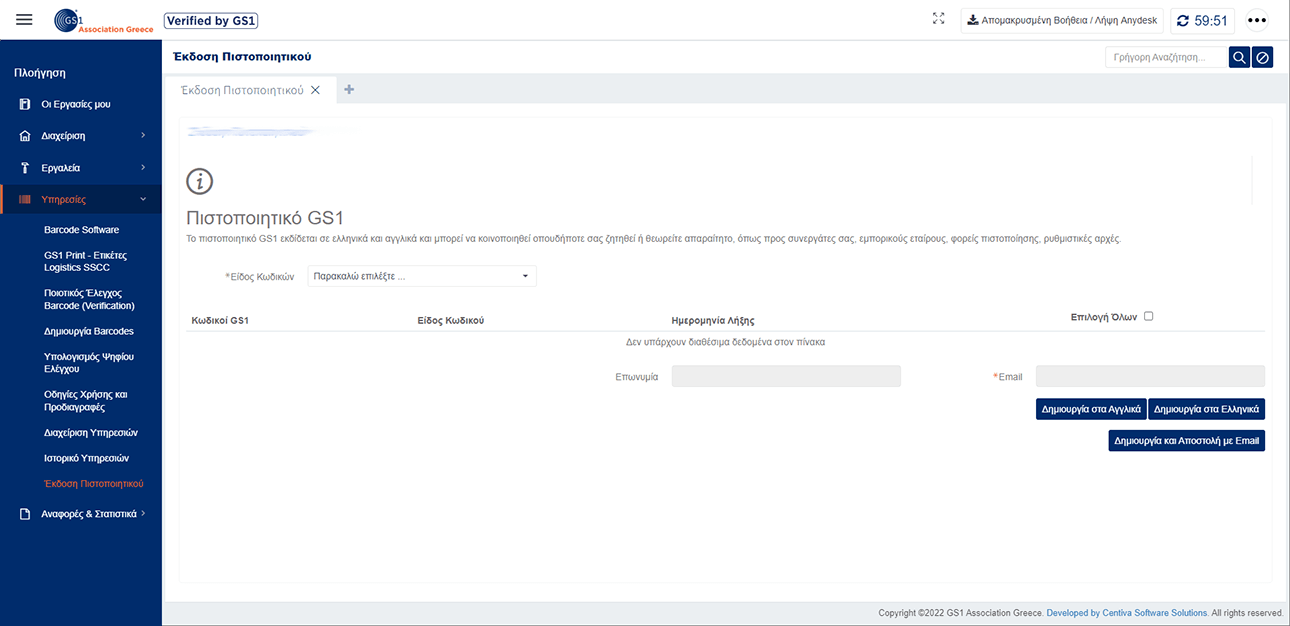
Task: Toggle fullscreen mode icon
Action: point(938,19)
